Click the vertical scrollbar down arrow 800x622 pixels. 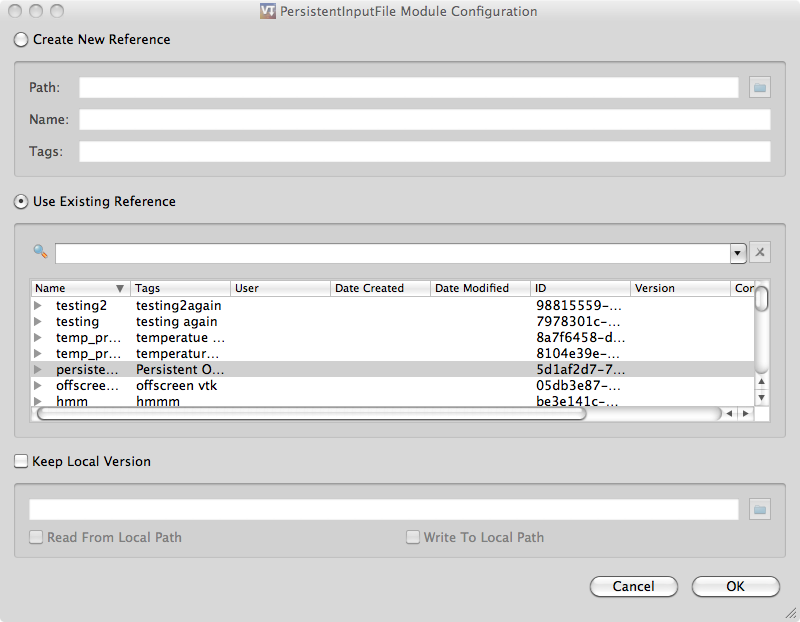pyautogui.click(x=762, y=397)
